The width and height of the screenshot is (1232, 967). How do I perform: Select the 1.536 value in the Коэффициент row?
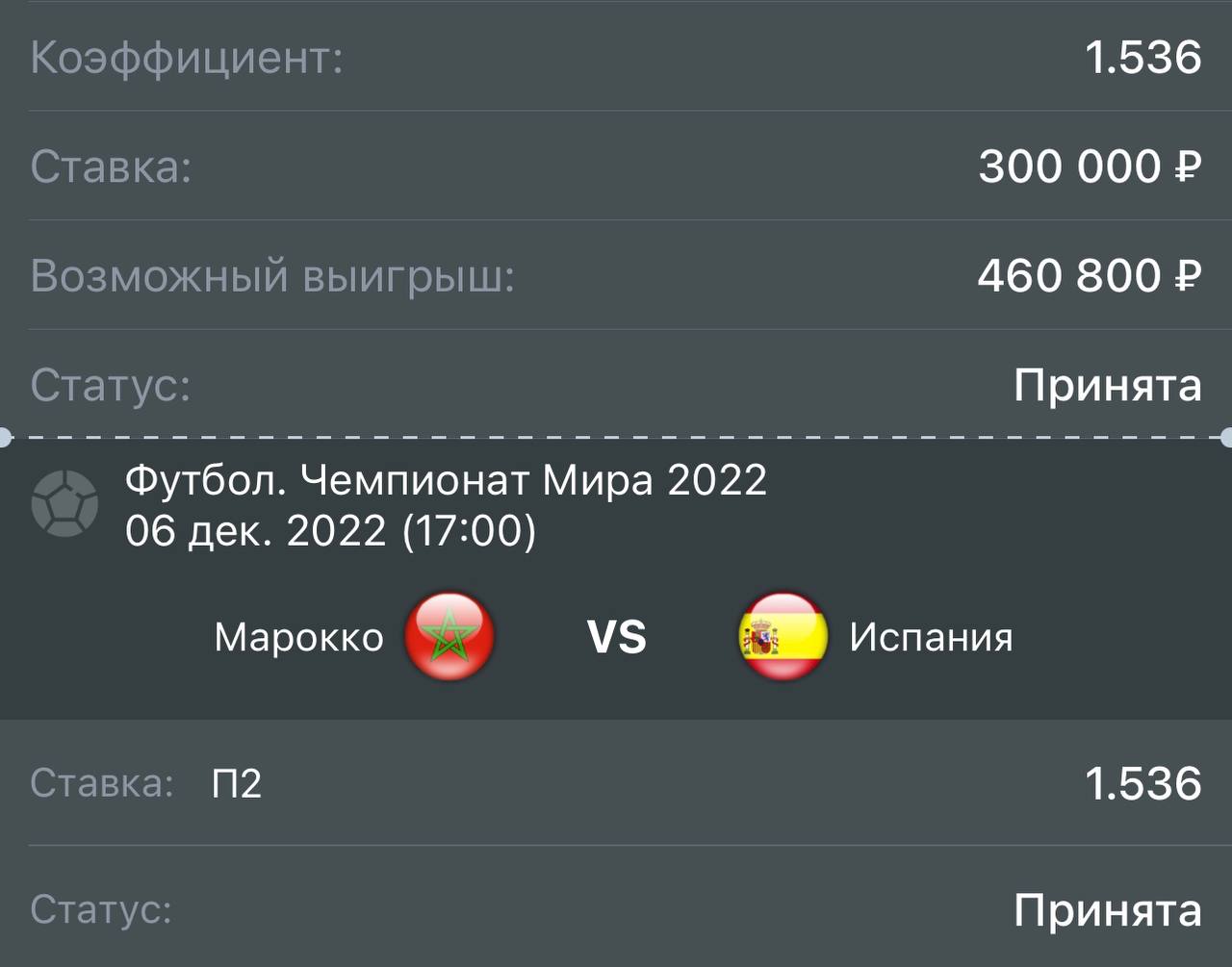[x=1143, y=58]
